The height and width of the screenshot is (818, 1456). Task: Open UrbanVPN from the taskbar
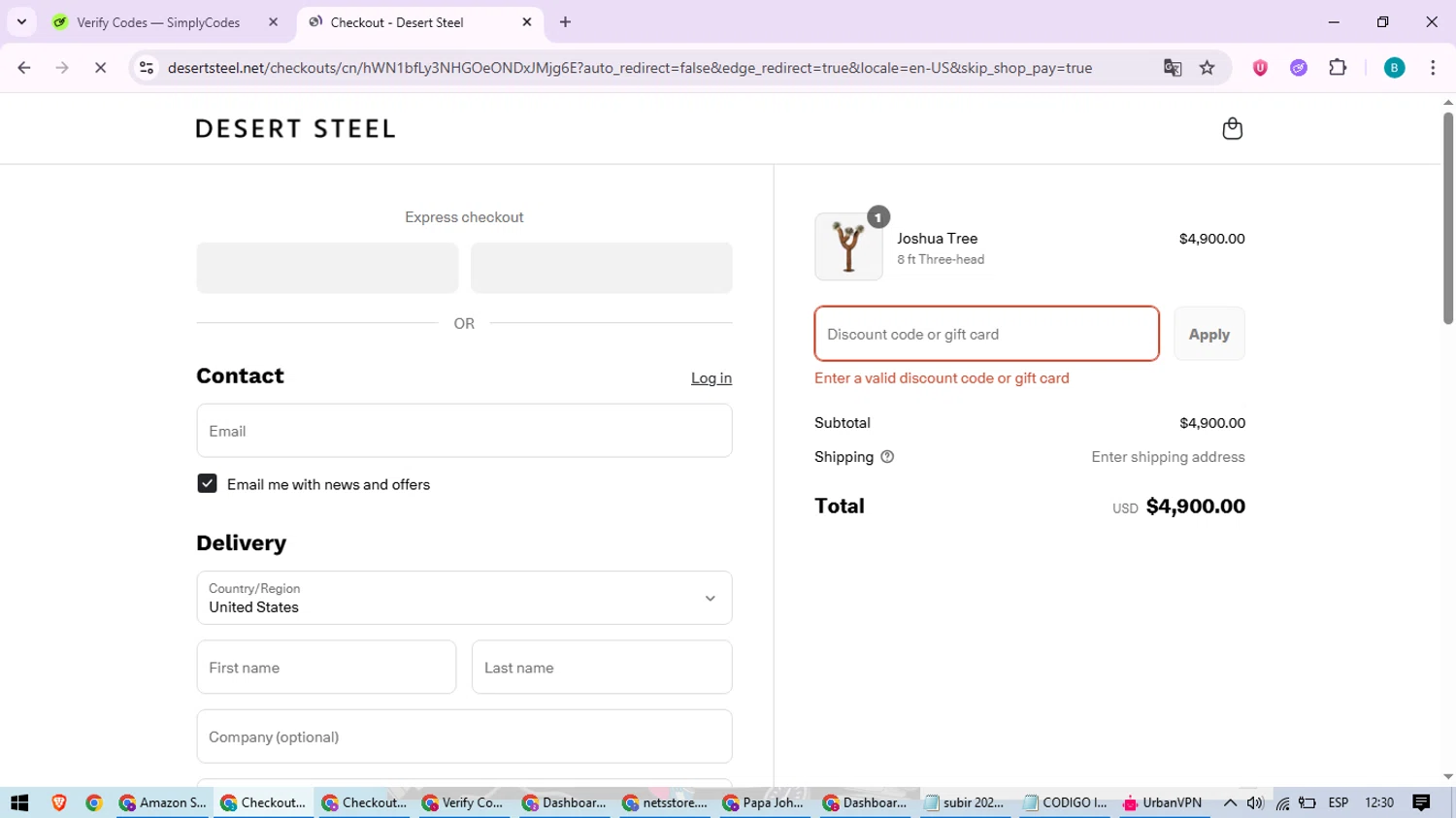tap(1163, 802)
